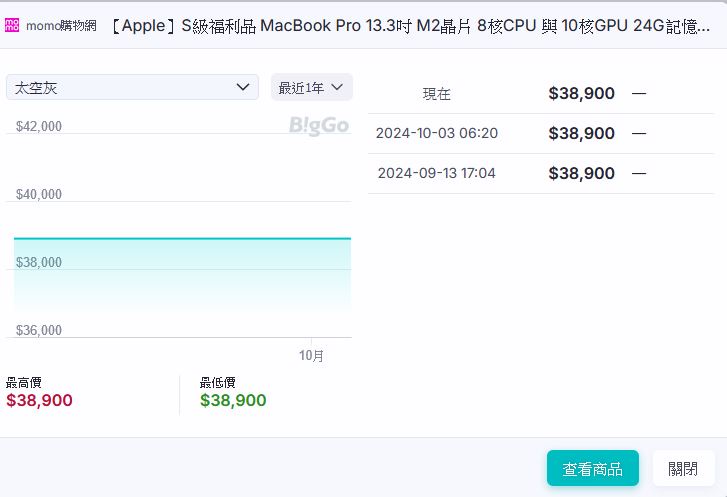Click the momo shopping site logo icon
Viewport: 727px width, 497px height.
[x=13, y=26]
